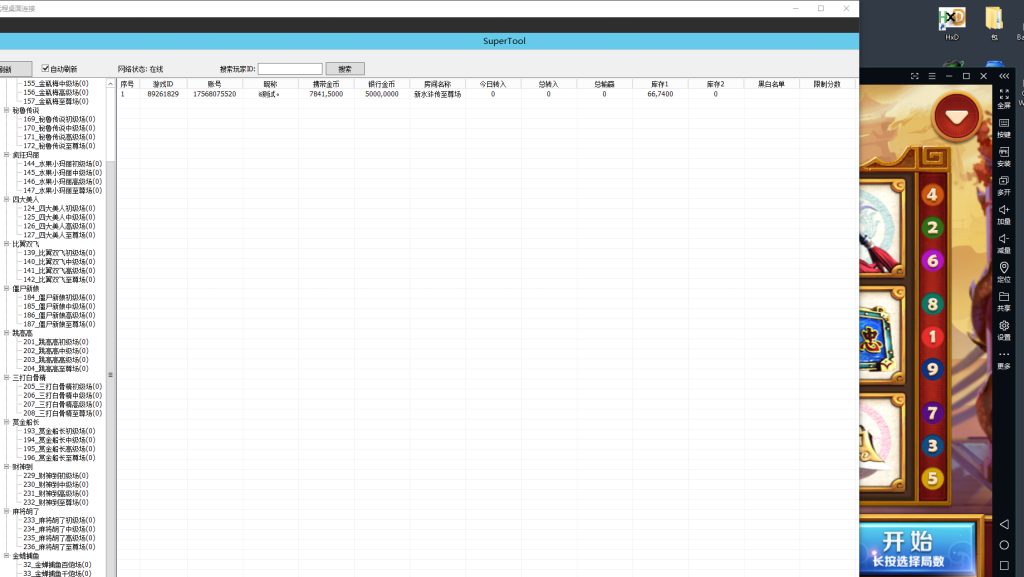This screenshot has width=1024, height=577.
Task: Collapse the 比翼双飞 tree group
Action: coord(7,243)
